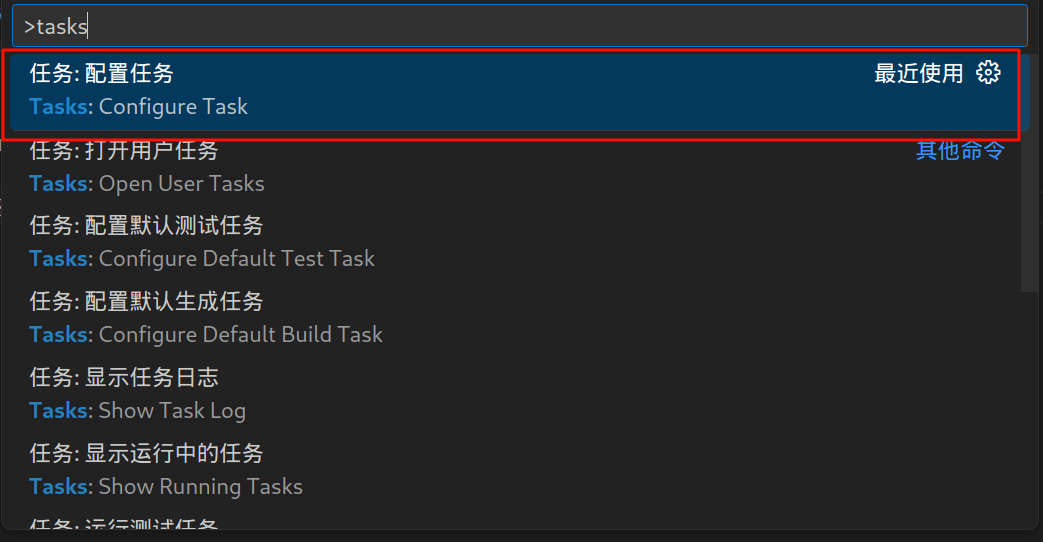Click "Tasks: Configure Default Test Task" text

(202, 259)
